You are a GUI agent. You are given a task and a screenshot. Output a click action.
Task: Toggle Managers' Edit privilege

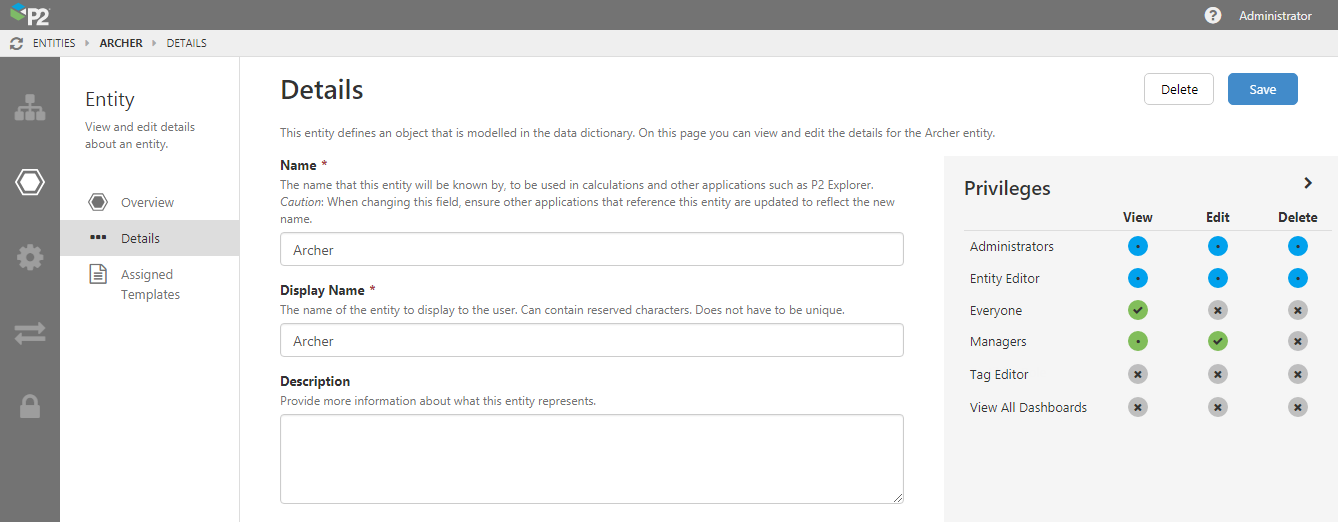point(1217,342)
